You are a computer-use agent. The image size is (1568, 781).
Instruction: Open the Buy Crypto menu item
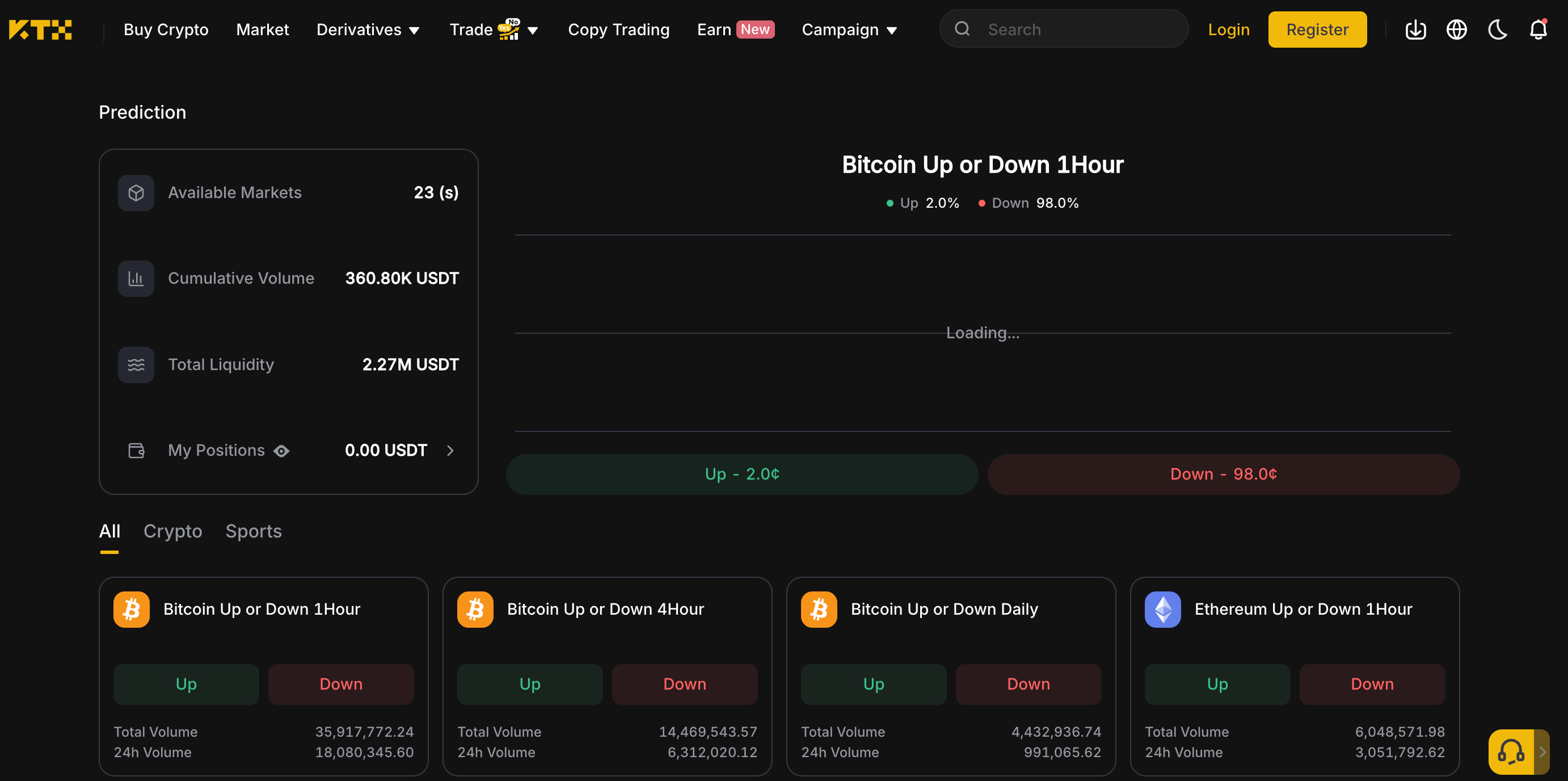point(166,30)
